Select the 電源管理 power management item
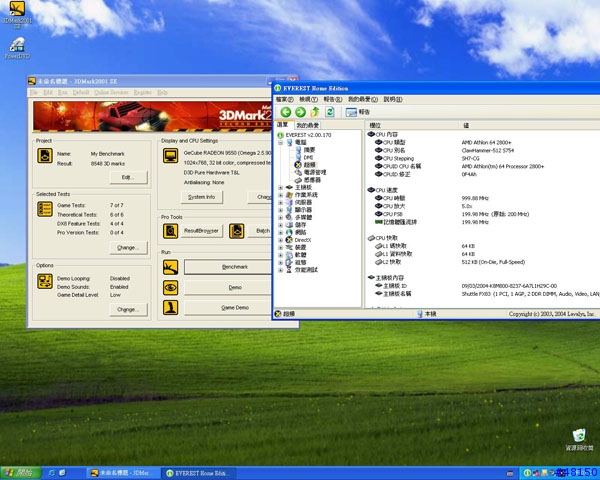600x480 pixels. click(x=315, y=172)
